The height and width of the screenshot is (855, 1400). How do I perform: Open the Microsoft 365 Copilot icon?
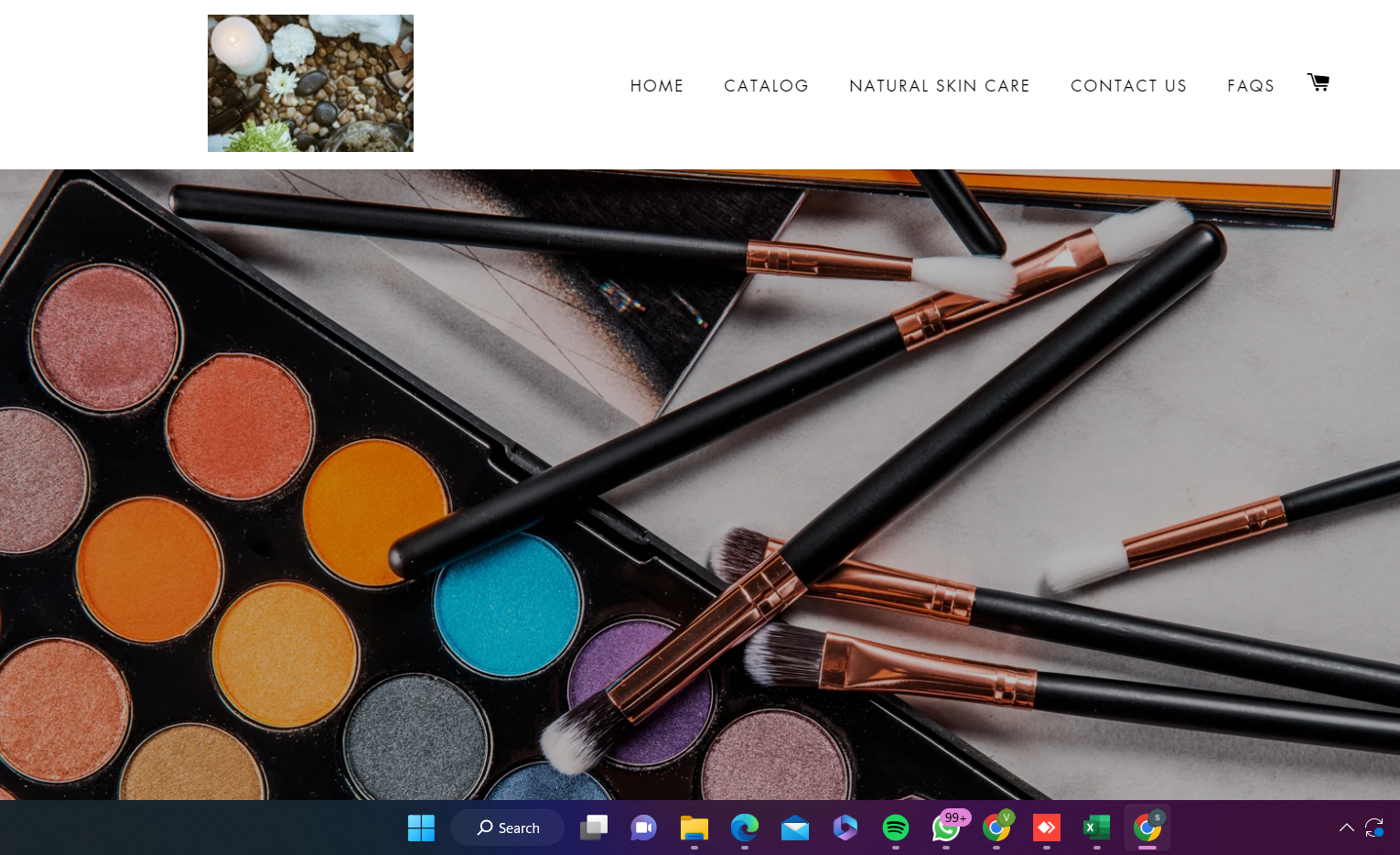tap(845, 828)
